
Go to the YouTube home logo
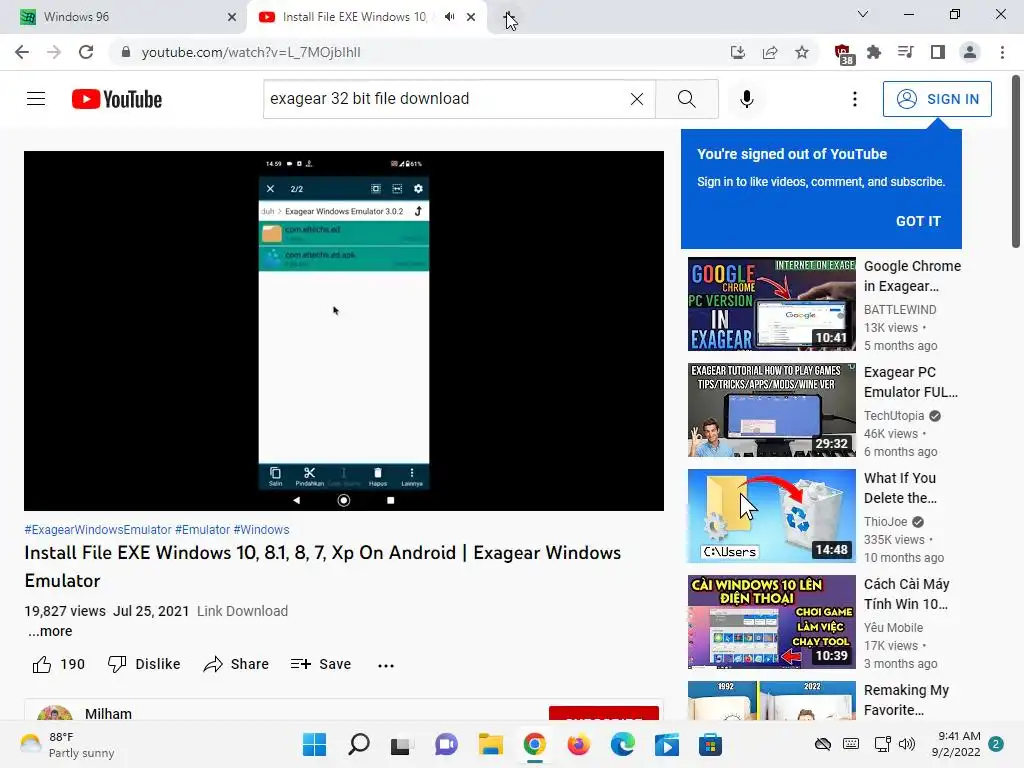pyautogui.click(x=117, y=99)
